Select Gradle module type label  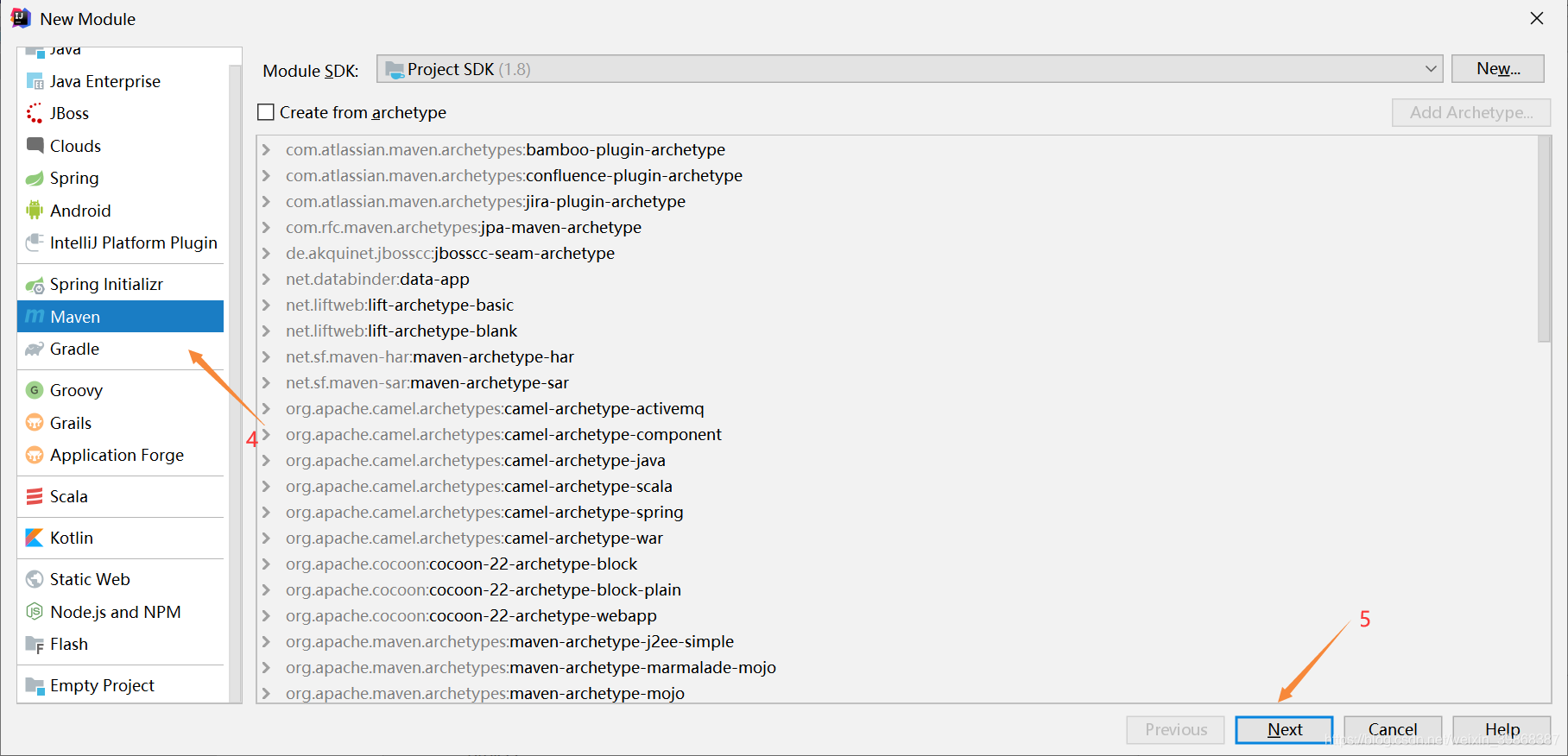(74, 349)
